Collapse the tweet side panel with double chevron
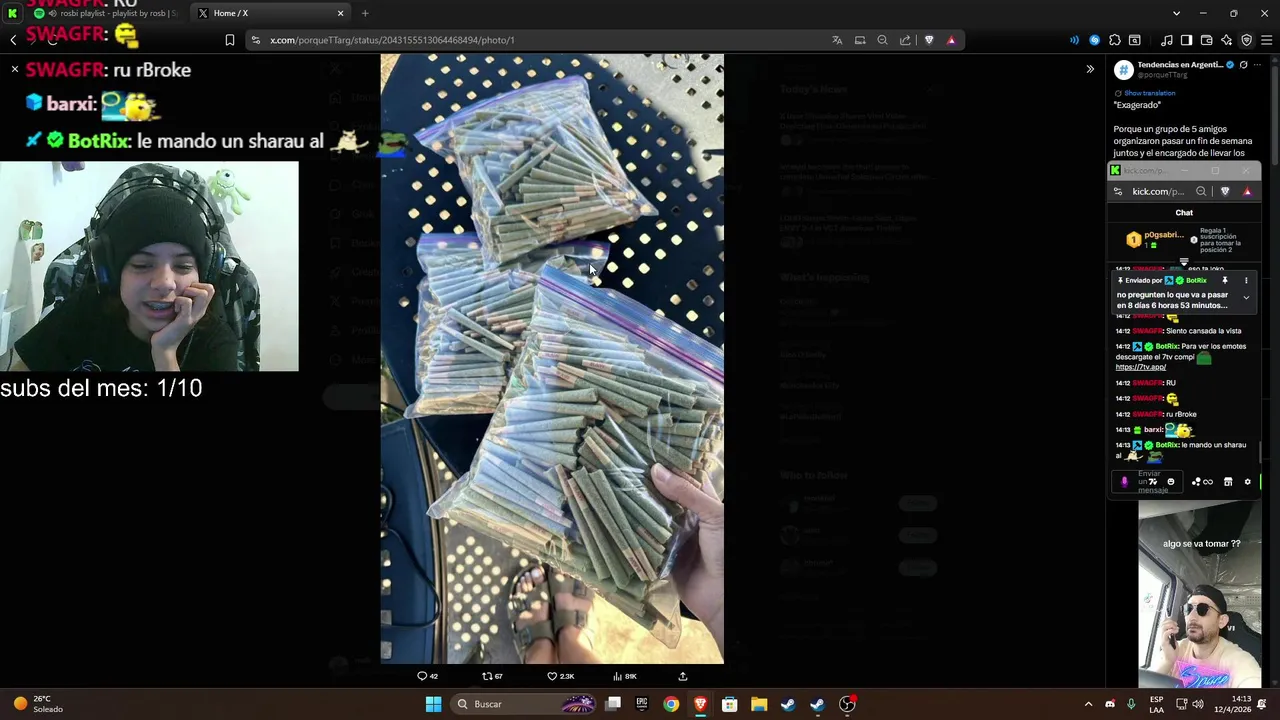This screenshot has width=1280, height=720. click(x=1090, y=69)
